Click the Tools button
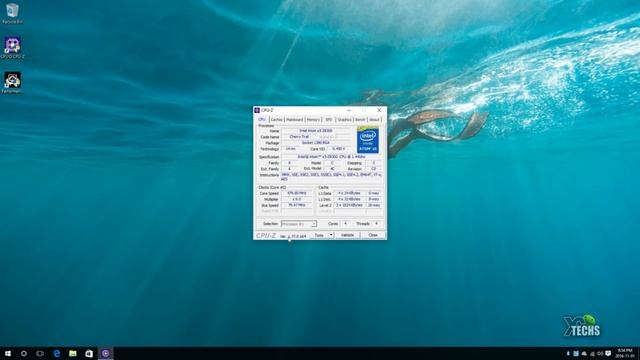The height and width of the screenshot is (360, 640). 319,235
